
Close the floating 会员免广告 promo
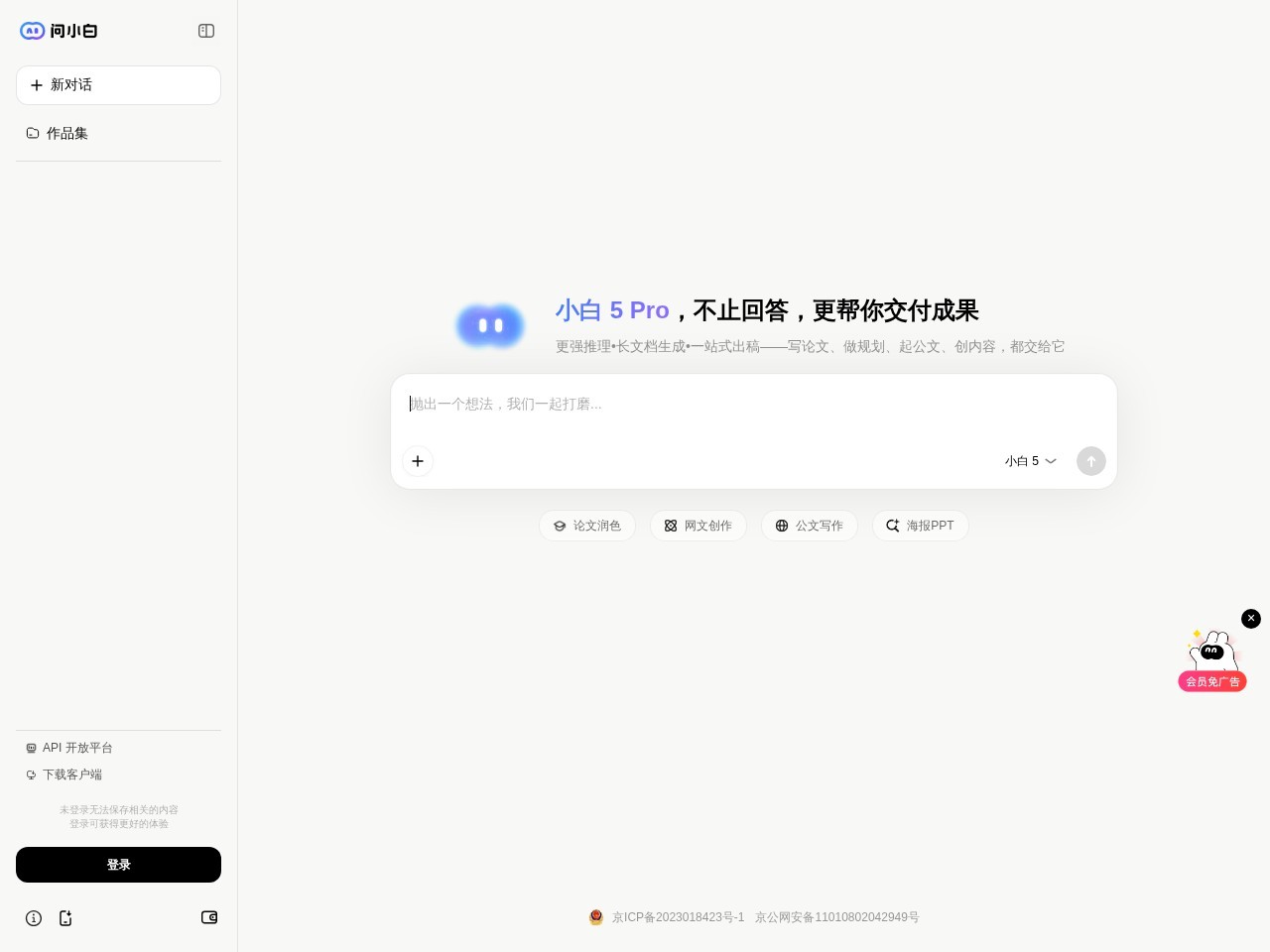(x=1251, y=619)
